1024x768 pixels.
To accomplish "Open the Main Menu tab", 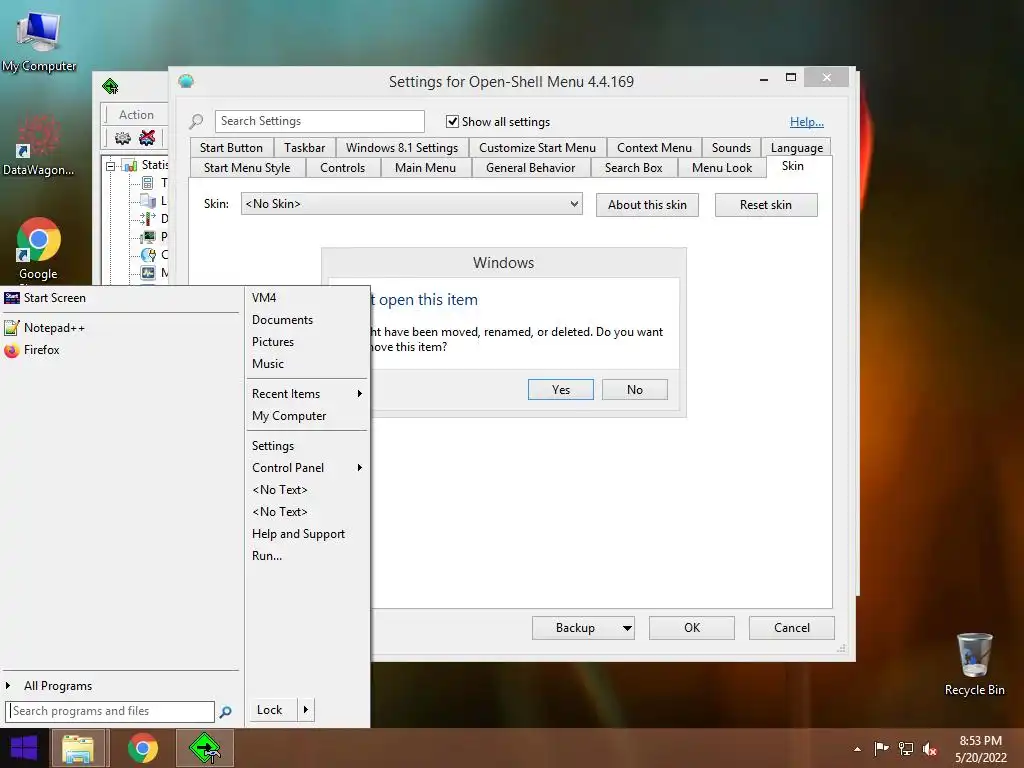I will tap(425, 168).
